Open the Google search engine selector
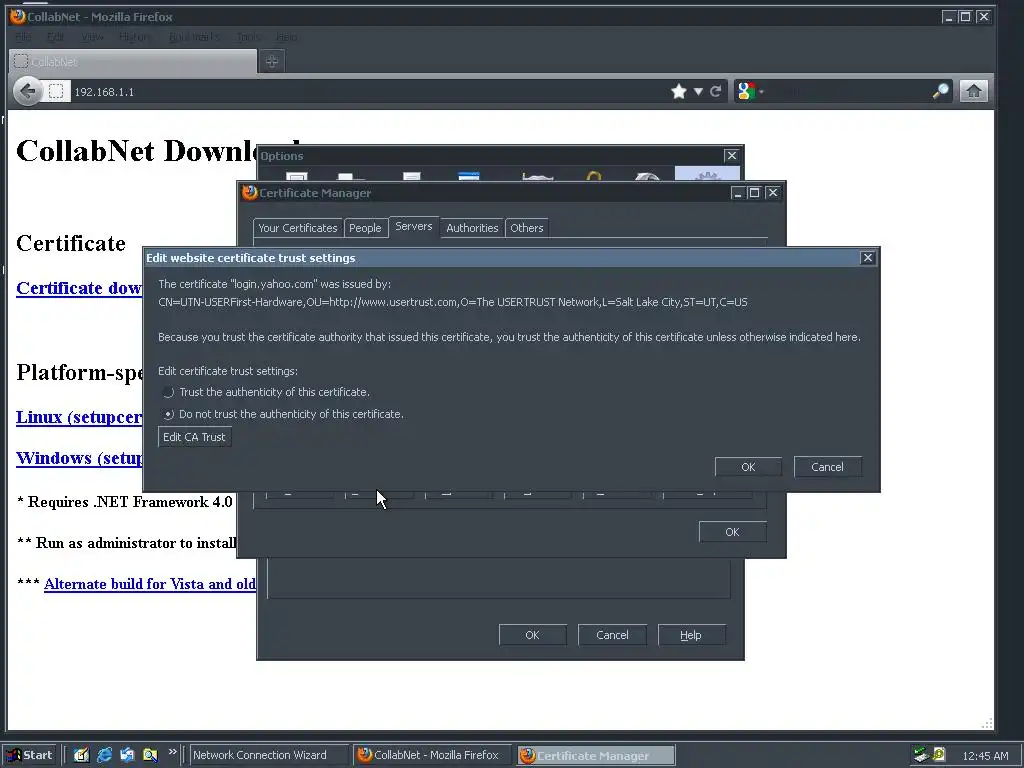The image size is (1024, 768). tap(750, 91)
